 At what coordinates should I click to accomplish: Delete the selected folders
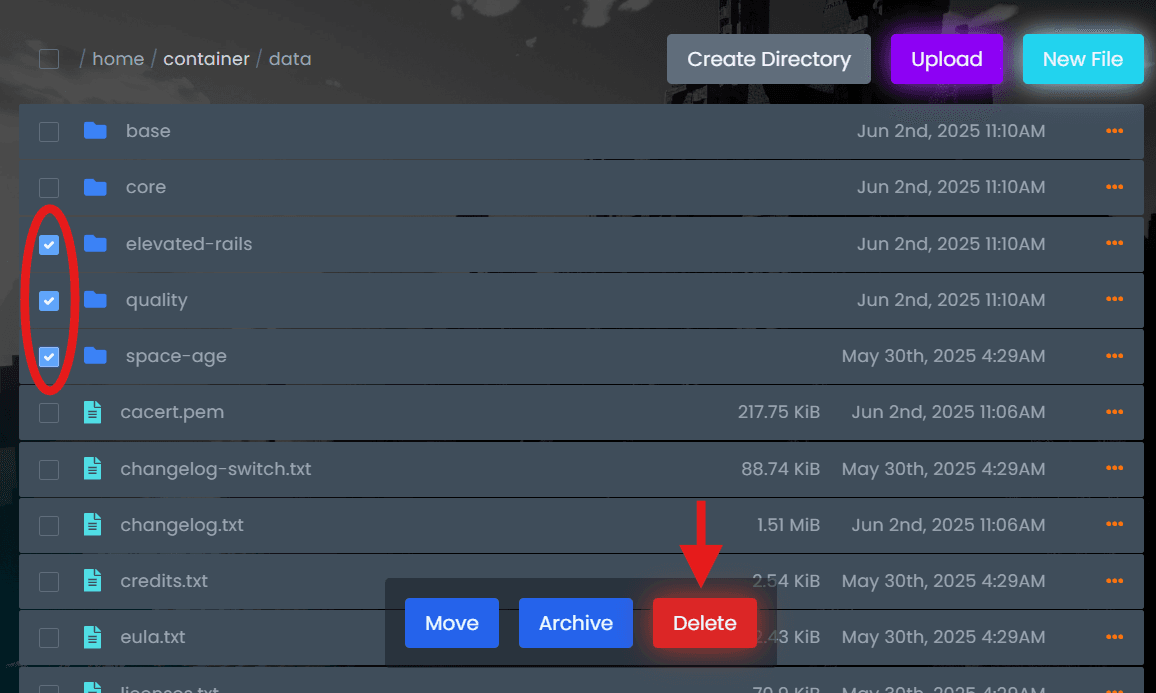pyautogui.click(x=705, y=623)
